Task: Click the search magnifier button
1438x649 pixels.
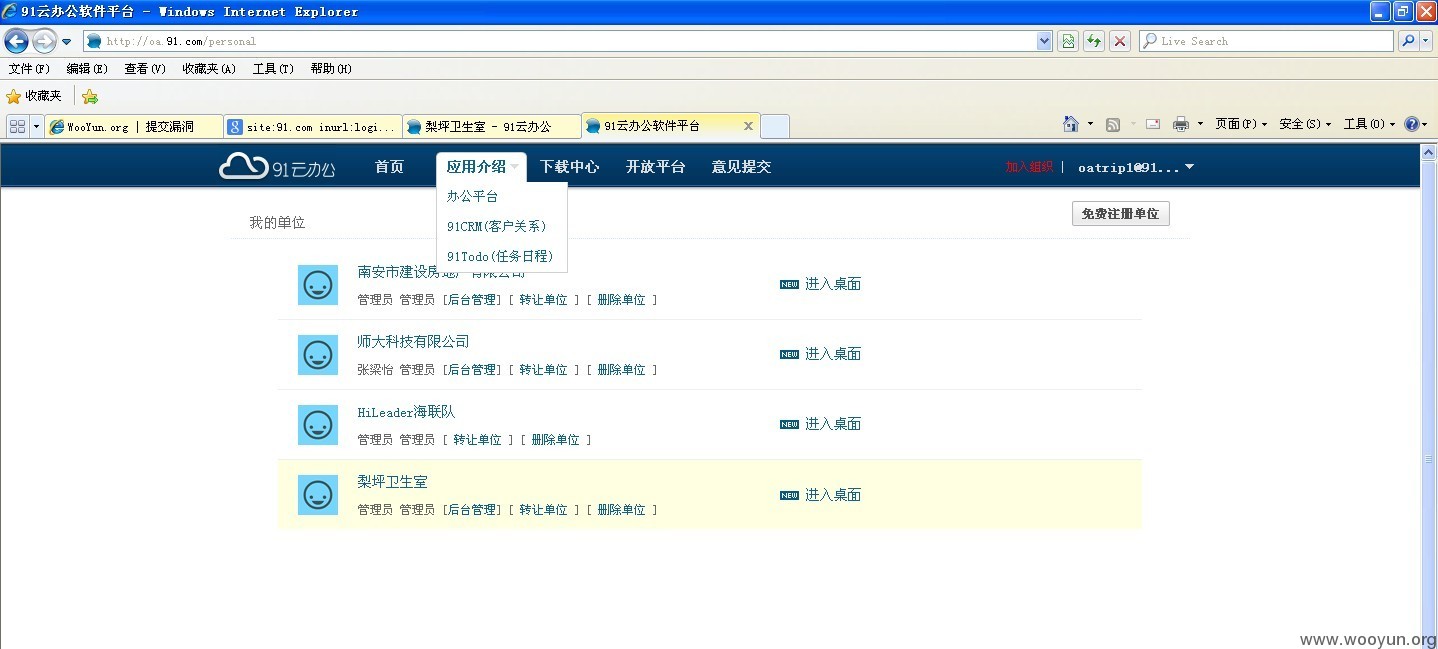Action: coord(1407,41)
